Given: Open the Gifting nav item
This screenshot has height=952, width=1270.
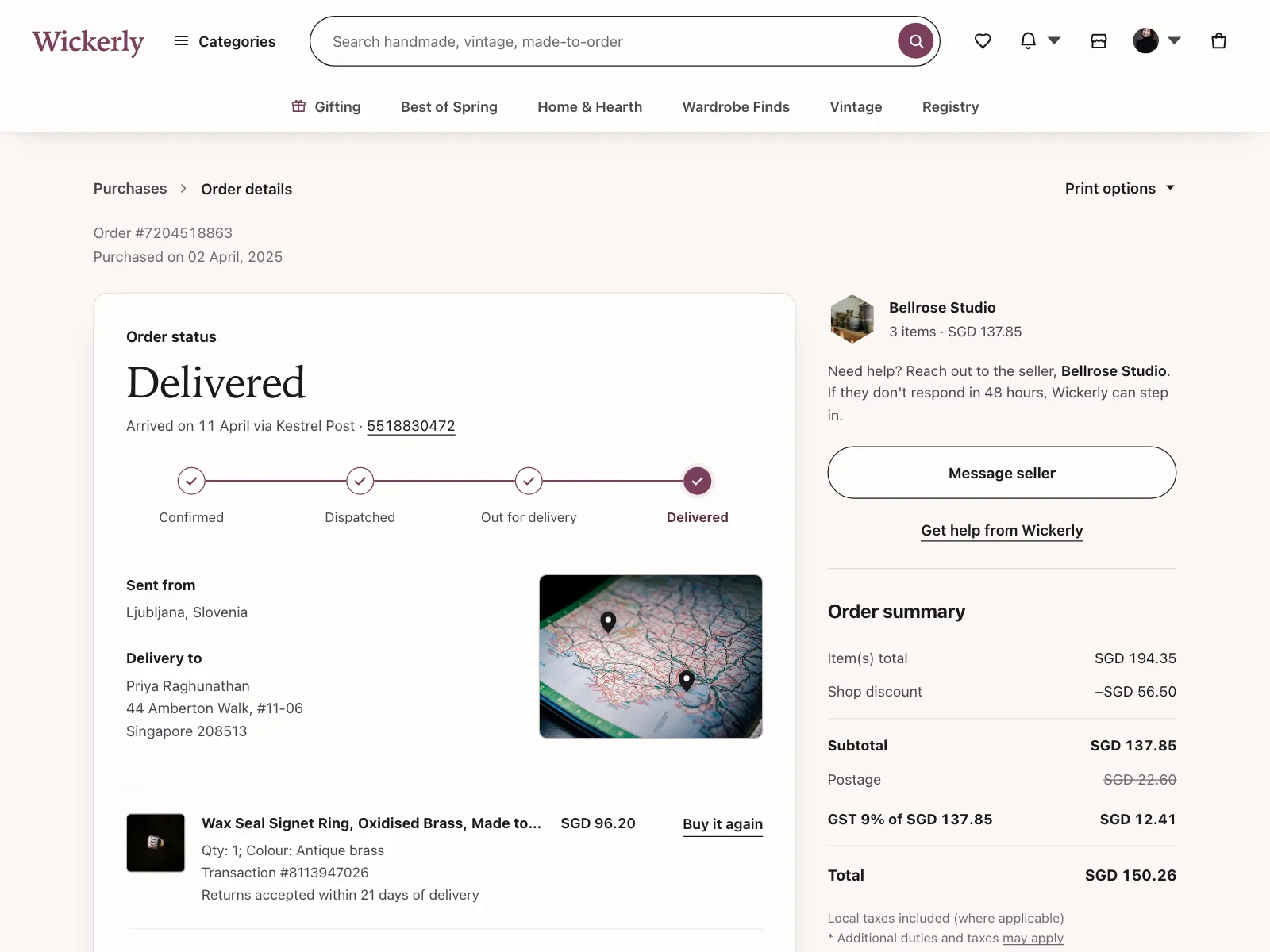Looking at the screenshot, I should pyautogui.click(x=326, y=107).
